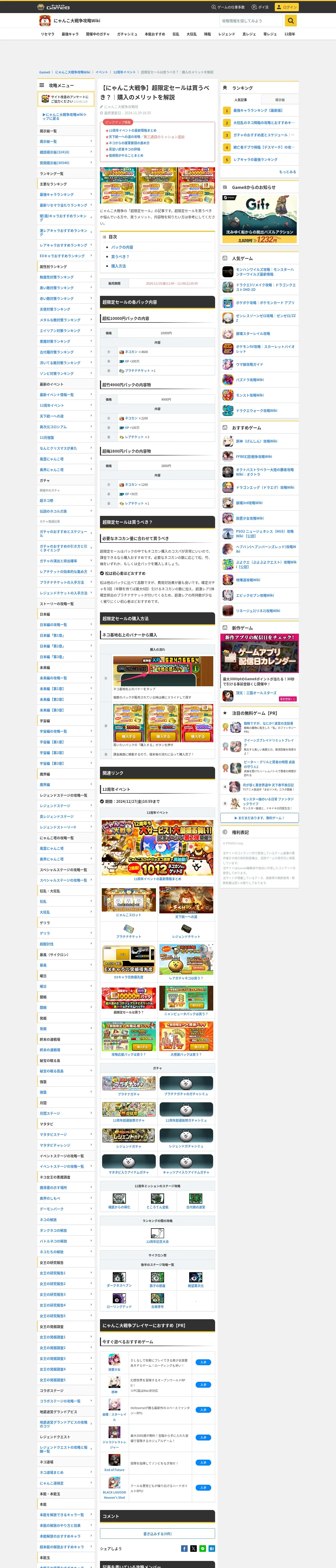Open the ガチャシミュ nav menu item
This screenshot has height=1568, width=336.
click(127, 34)
